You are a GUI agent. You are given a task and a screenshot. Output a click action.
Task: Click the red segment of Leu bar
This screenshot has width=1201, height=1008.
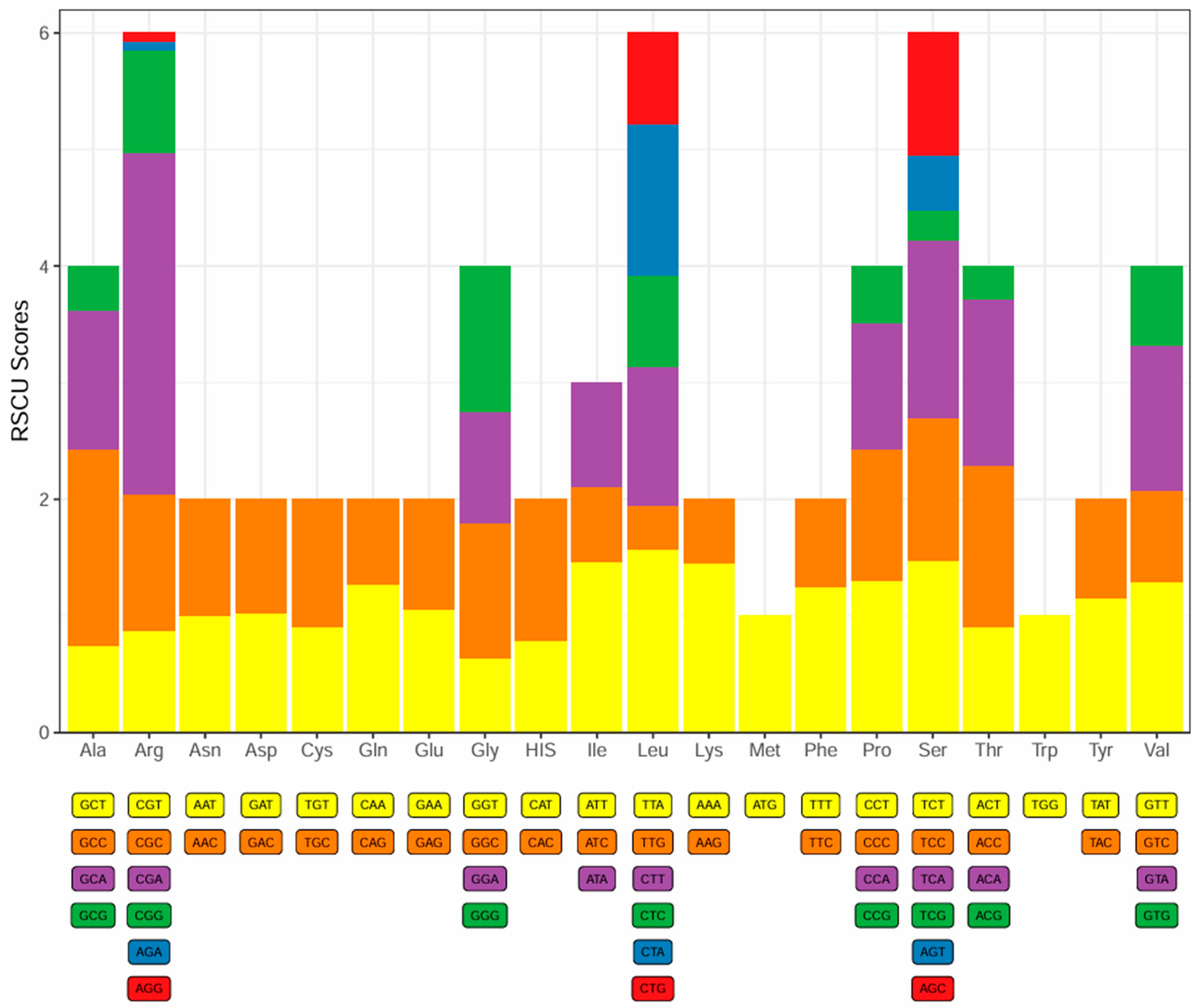[x=652, y=78]
